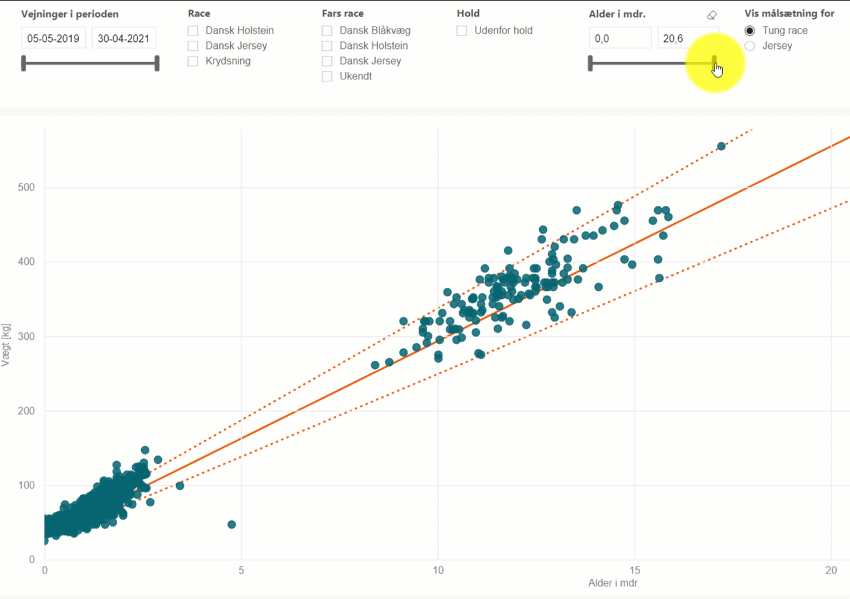Click right handle of date period slider
This screenshot has height=599, width=850.
[x=157, y=64]
